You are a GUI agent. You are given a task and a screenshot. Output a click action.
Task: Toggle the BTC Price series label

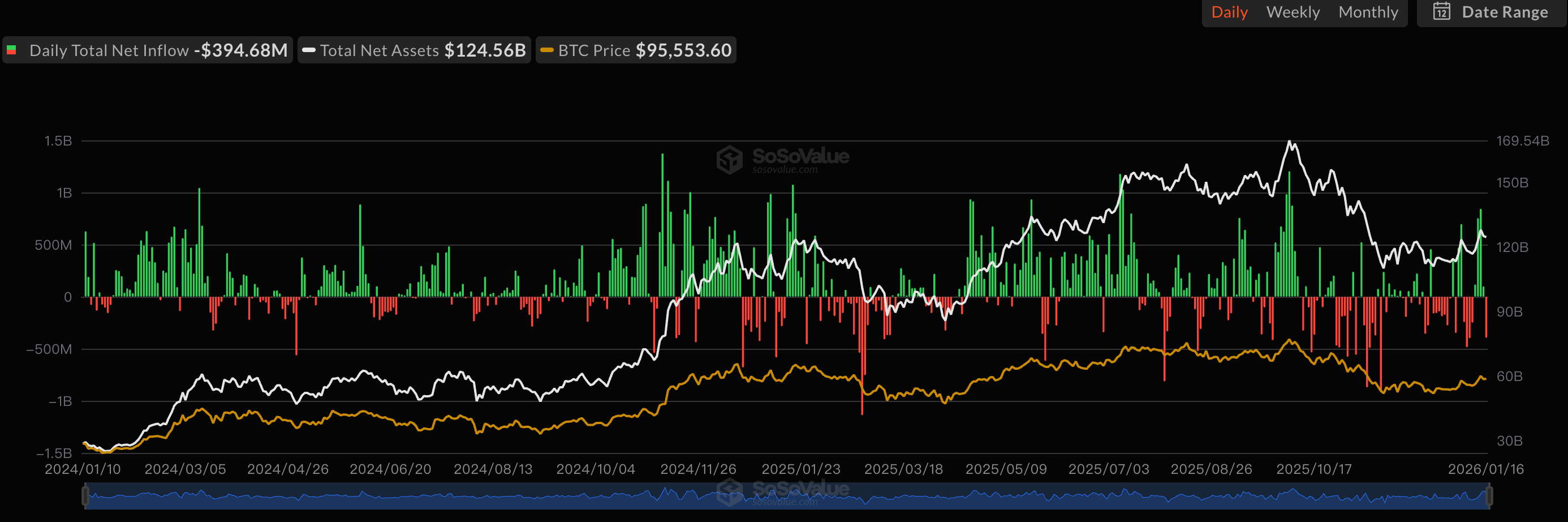pyautogui.click(x=594, y=50)
